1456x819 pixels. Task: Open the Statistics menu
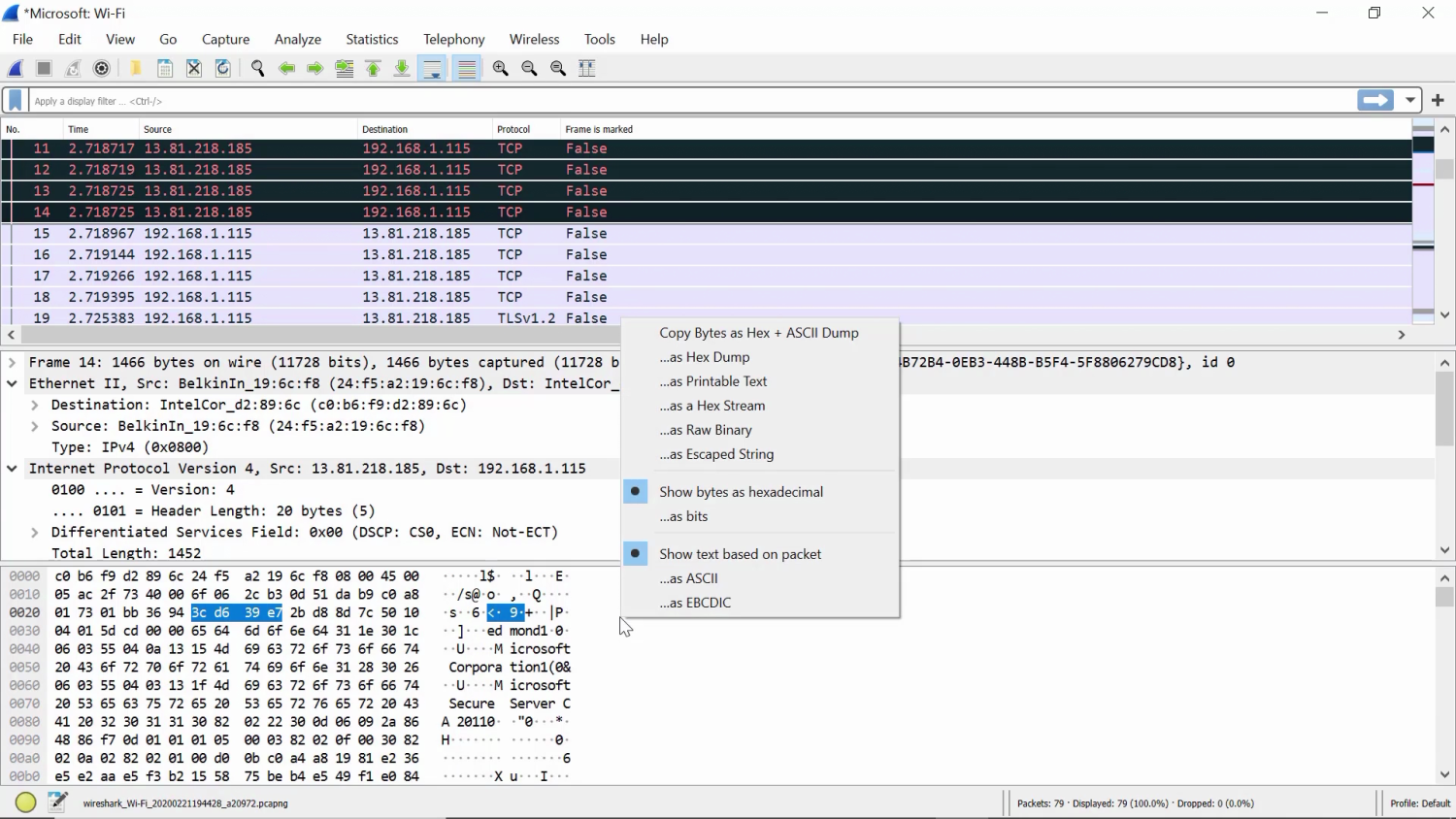[372, 39]
